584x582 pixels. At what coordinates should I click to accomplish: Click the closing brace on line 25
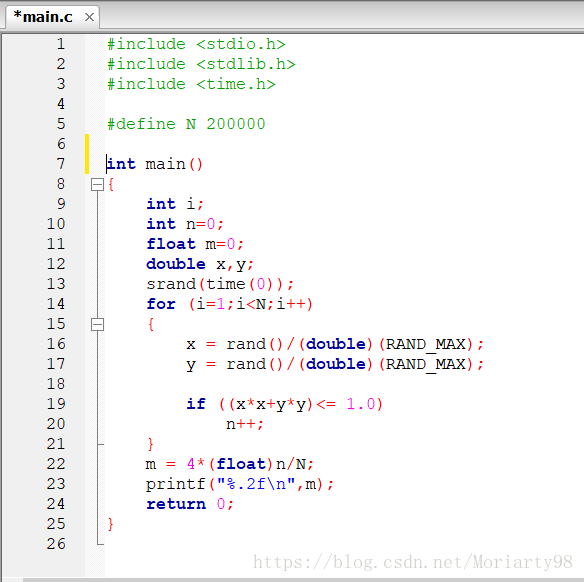[111, 524]
